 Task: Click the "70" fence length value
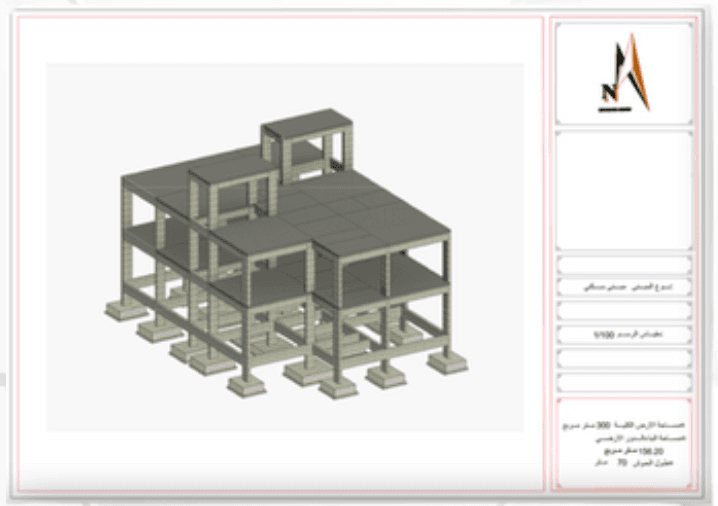pos(622,463)
